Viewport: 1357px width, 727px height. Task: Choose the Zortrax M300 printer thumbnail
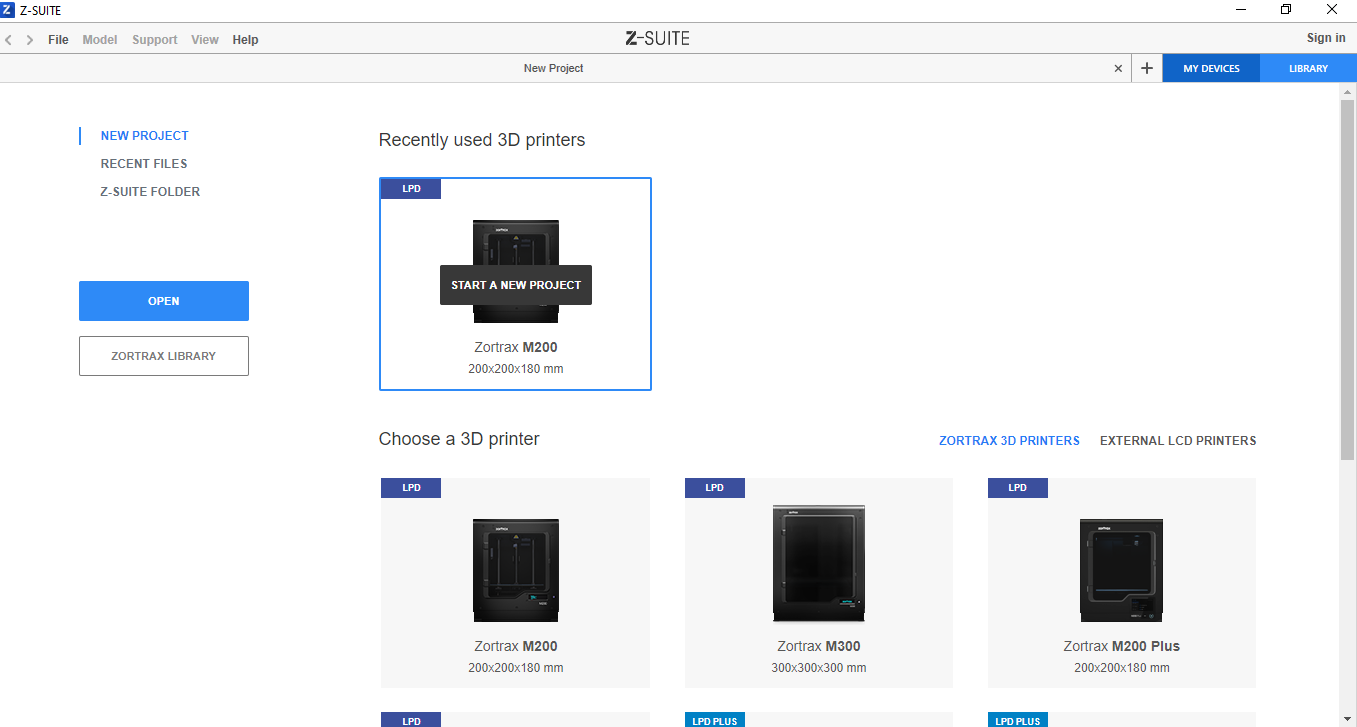click(819, 563)
